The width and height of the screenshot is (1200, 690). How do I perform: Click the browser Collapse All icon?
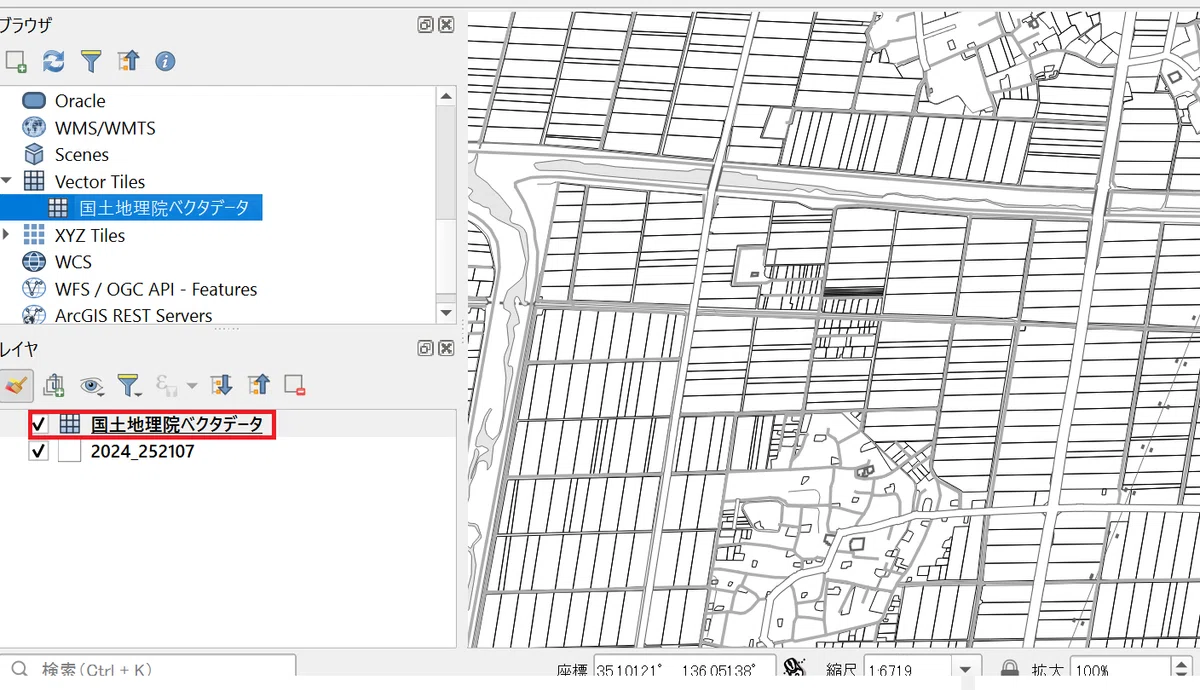[128, 62]
